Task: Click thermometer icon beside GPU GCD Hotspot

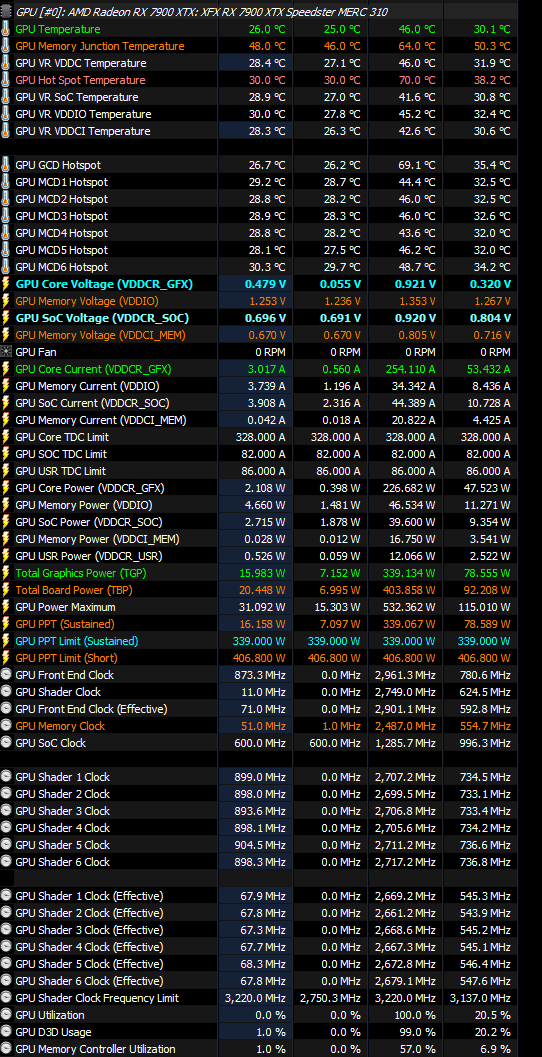Action: coord(7,164)
